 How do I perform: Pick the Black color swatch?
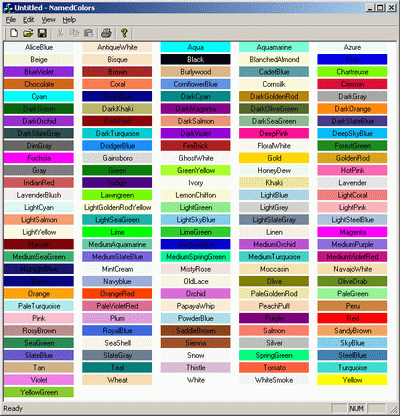(x=196, y=60)
